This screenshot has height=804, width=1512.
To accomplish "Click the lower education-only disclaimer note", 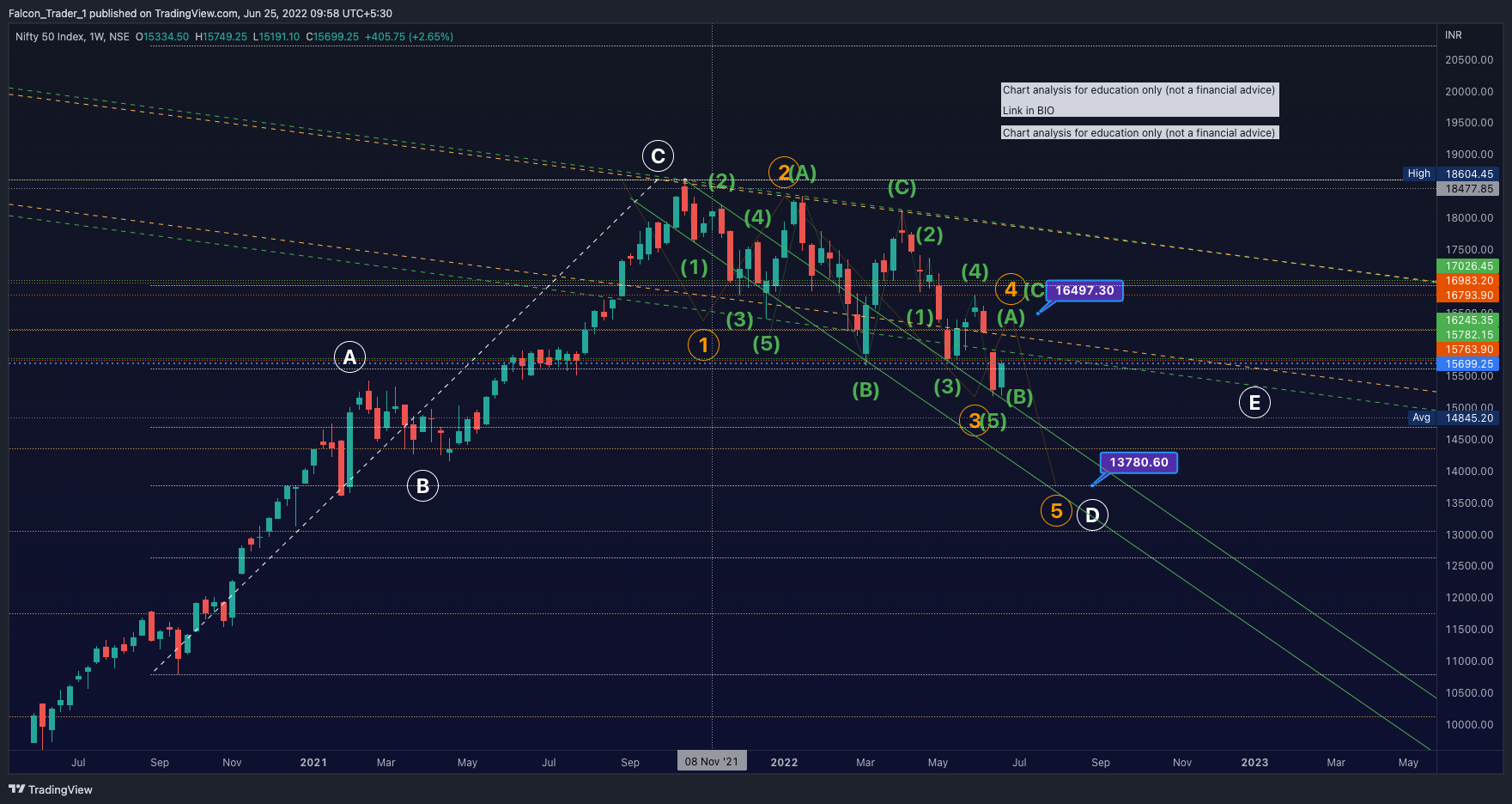I will (x=1139, y=132).
